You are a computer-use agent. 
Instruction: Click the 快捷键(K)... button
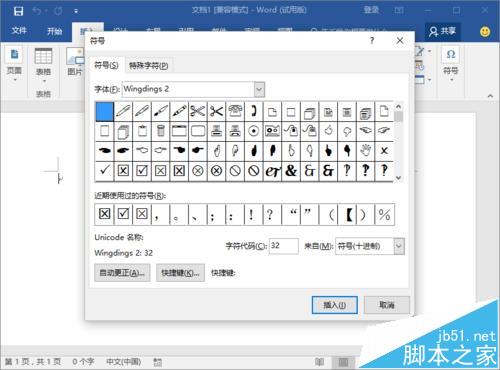pyautogui.click(x=180, y=273)
